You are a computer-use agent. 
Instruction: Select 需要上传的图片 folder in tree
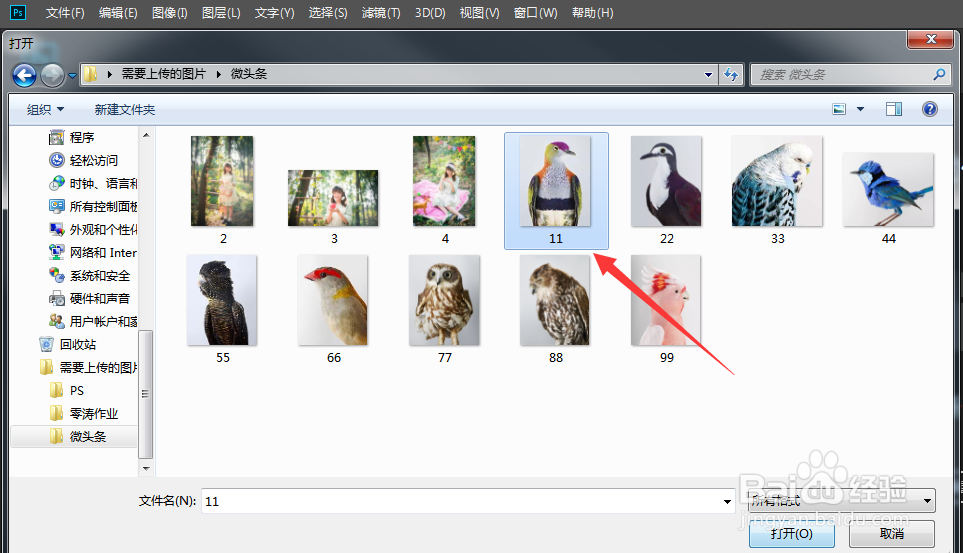point(98,367)
